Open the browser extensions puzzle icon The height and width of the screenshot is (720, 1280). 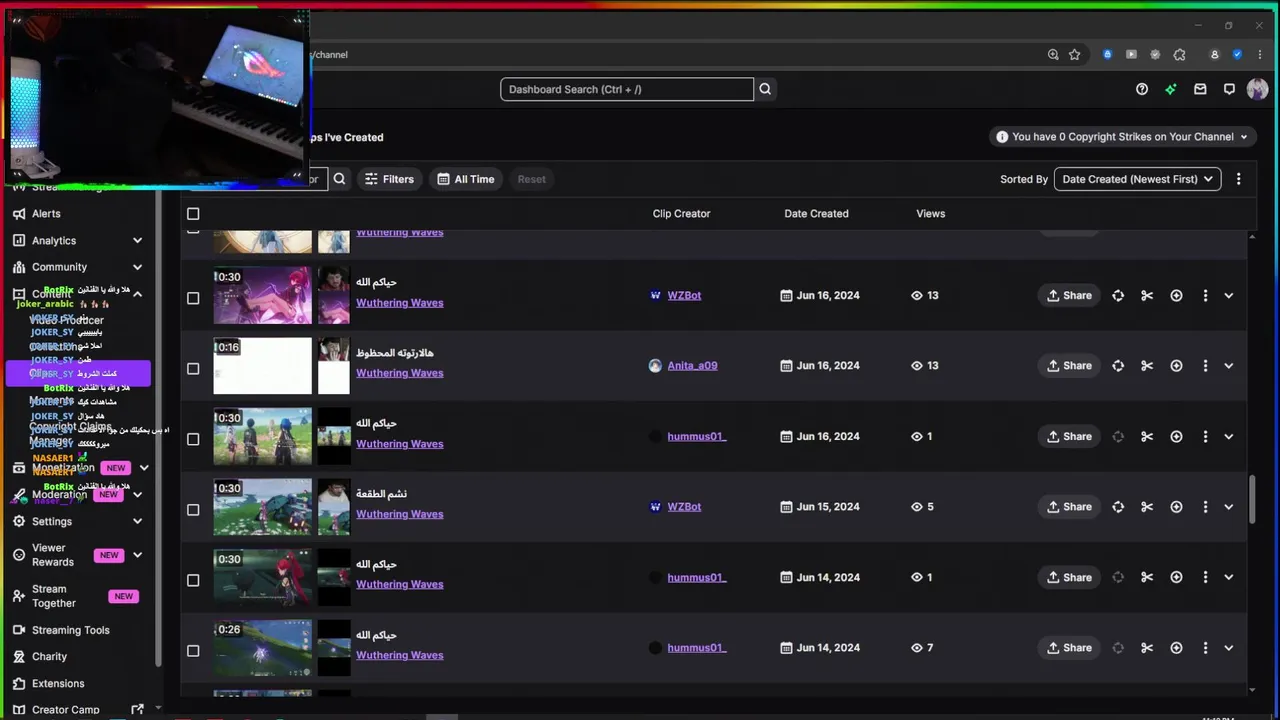tap(1180, 54)
